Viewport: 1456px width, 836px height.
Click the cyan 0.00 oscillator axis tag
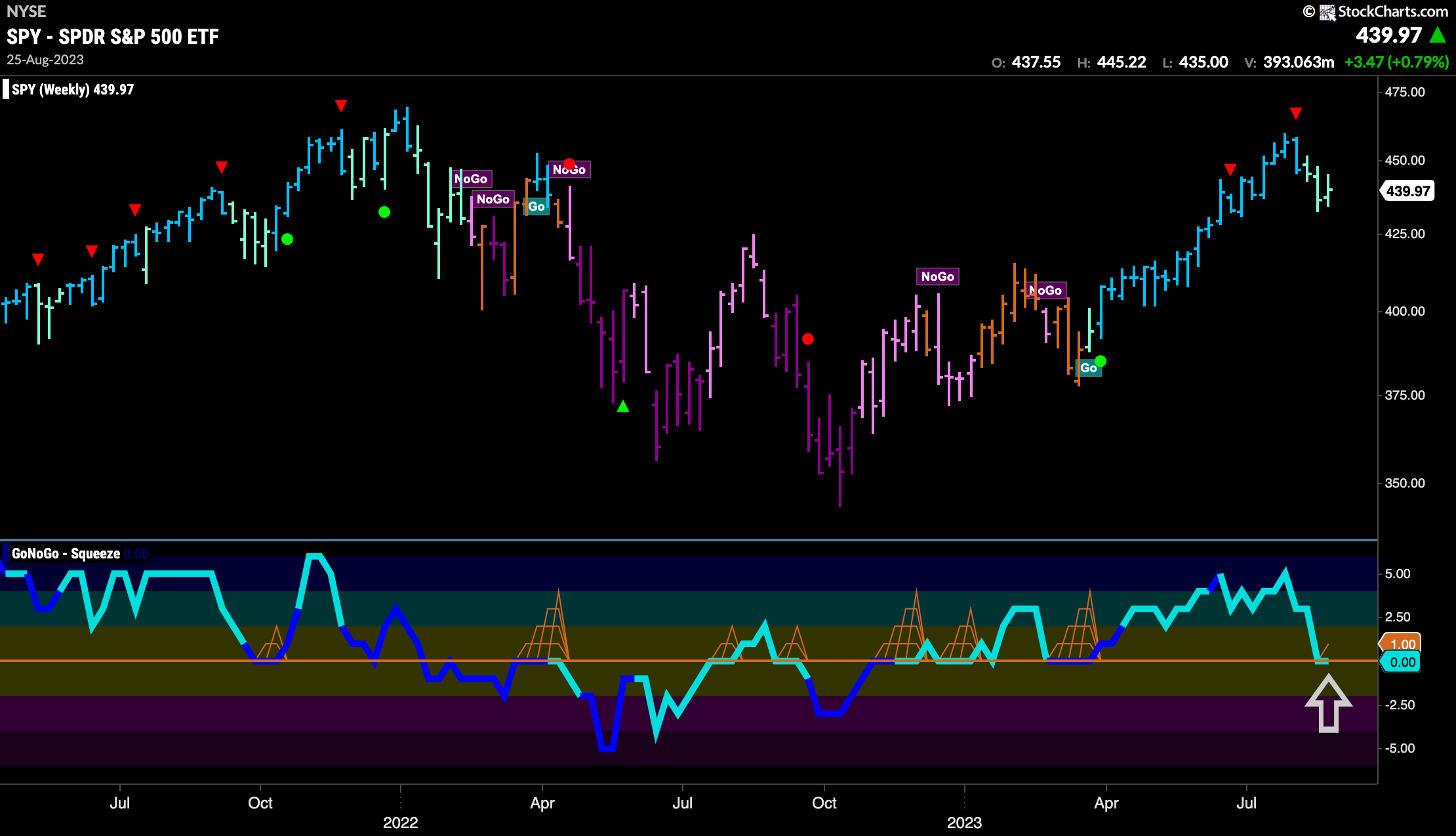[1402, 662]
